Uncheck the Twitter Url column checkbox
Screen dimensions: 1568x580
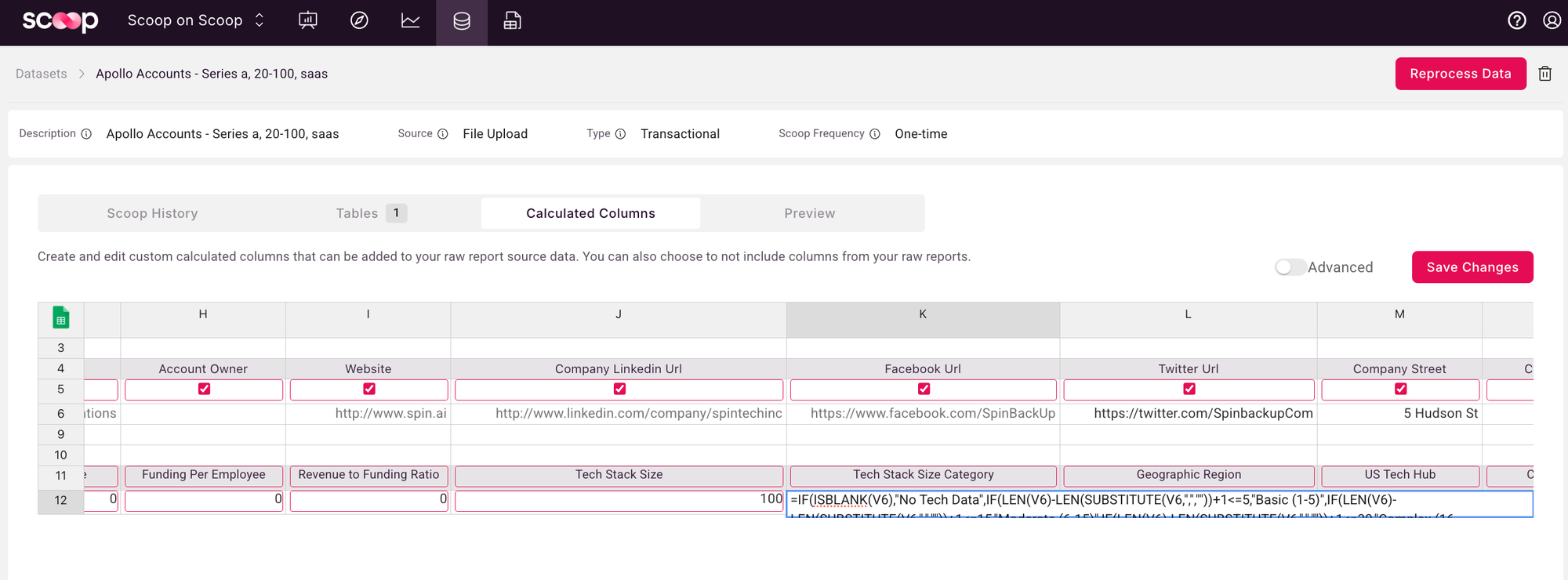[1189, 389]
